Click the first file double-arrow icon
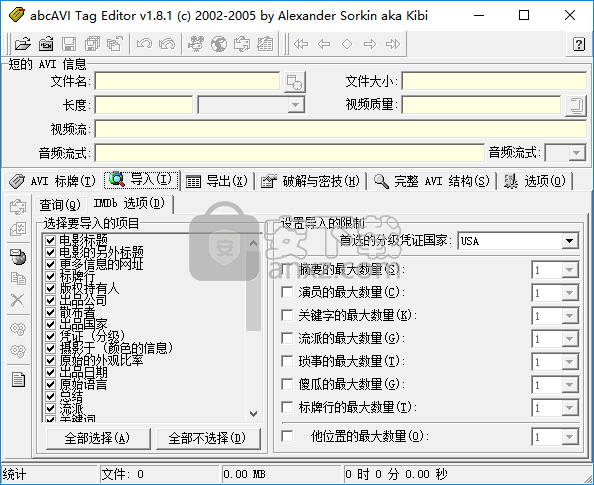 click(x=301, y=44)
